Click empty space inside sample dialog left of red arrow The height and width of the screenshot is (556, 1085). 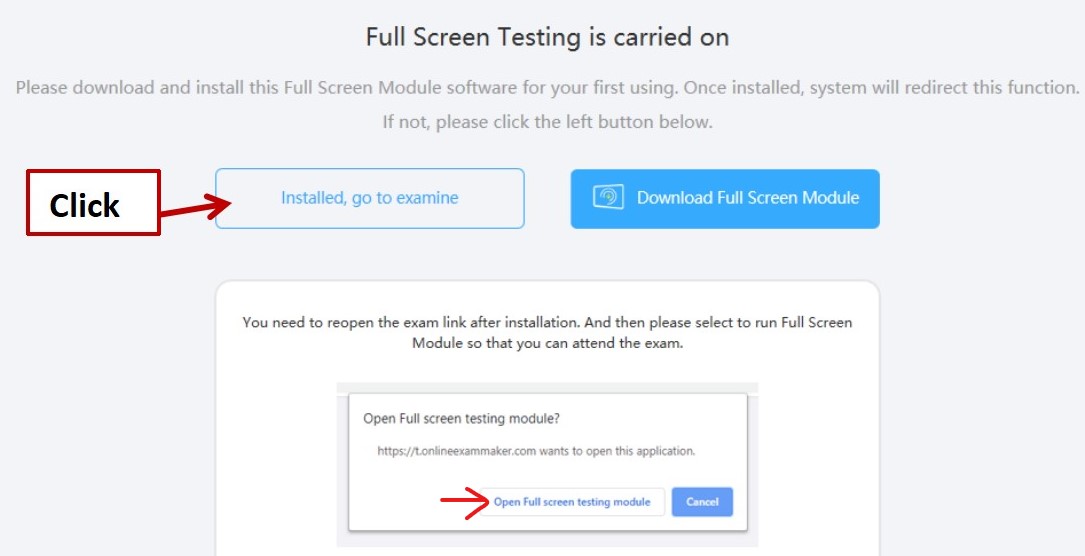pos(394,502)
